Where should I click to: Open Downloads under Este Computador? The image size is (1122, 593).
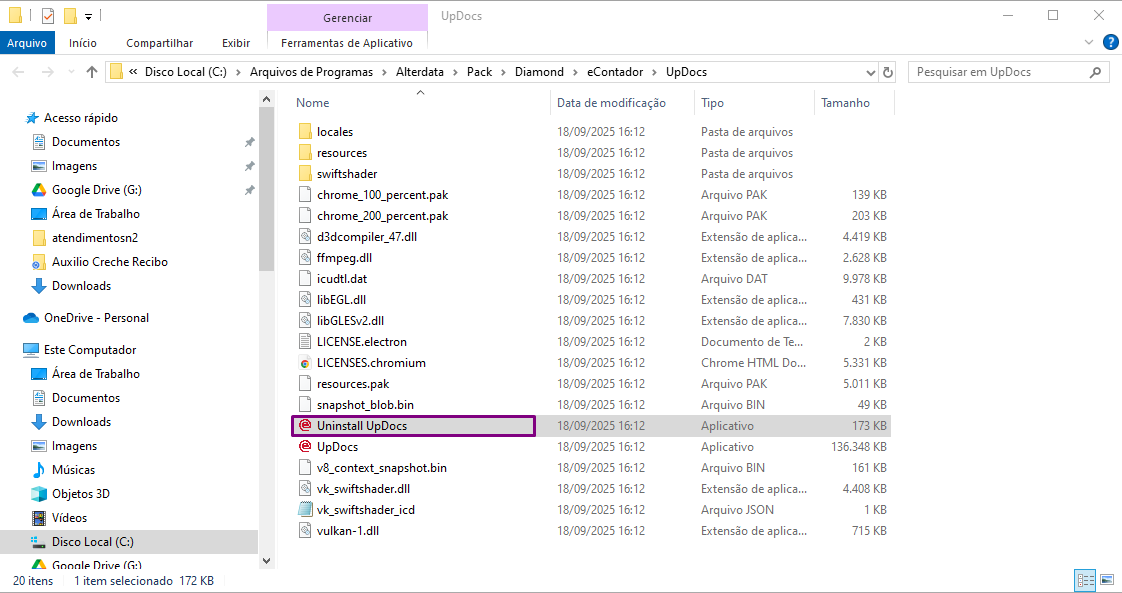tap(82, 422)
